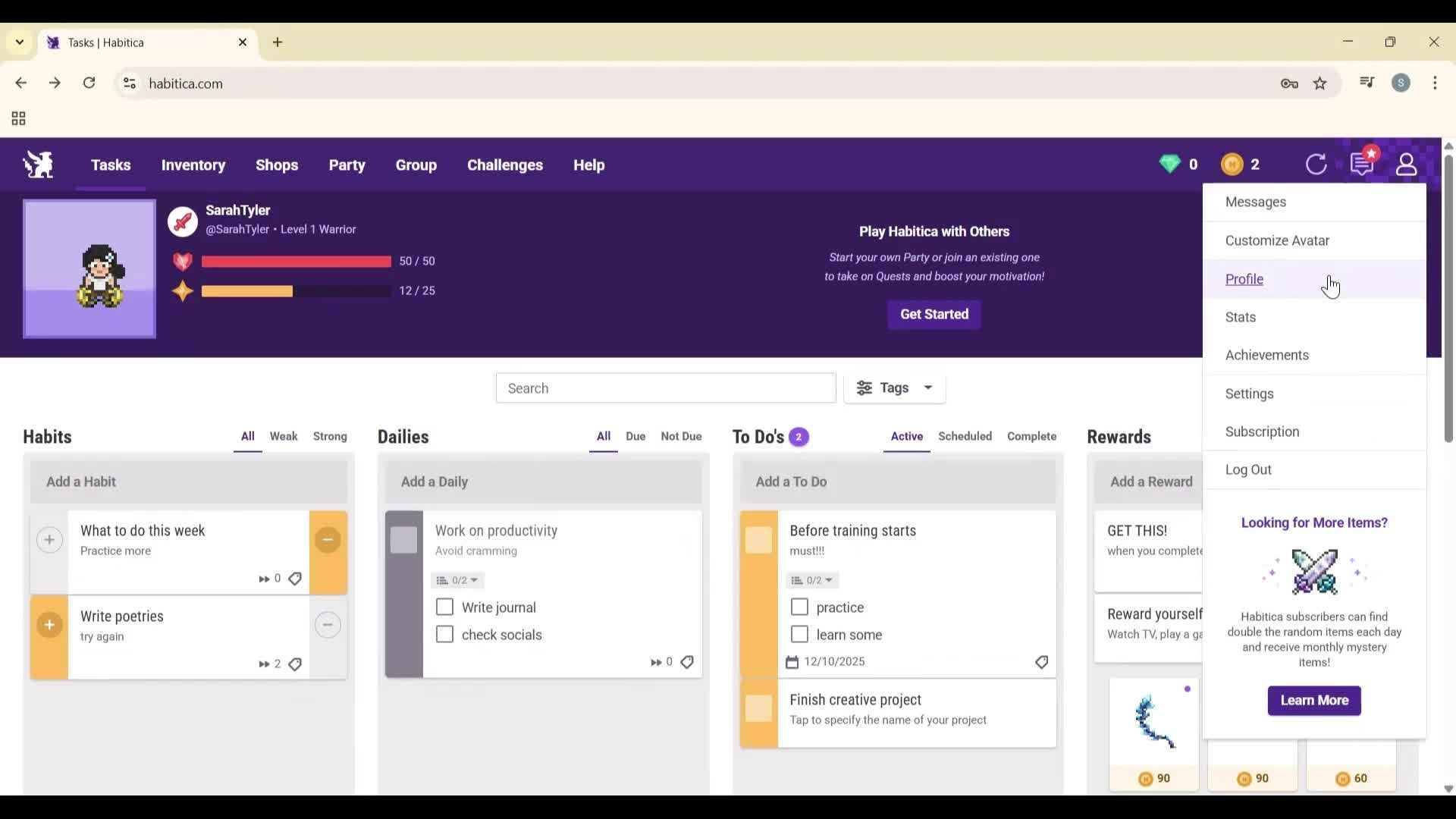Viewport: 1456px width, 819px height.
Task: Click the sync/refresh icon
Action: click(1317, 165)
